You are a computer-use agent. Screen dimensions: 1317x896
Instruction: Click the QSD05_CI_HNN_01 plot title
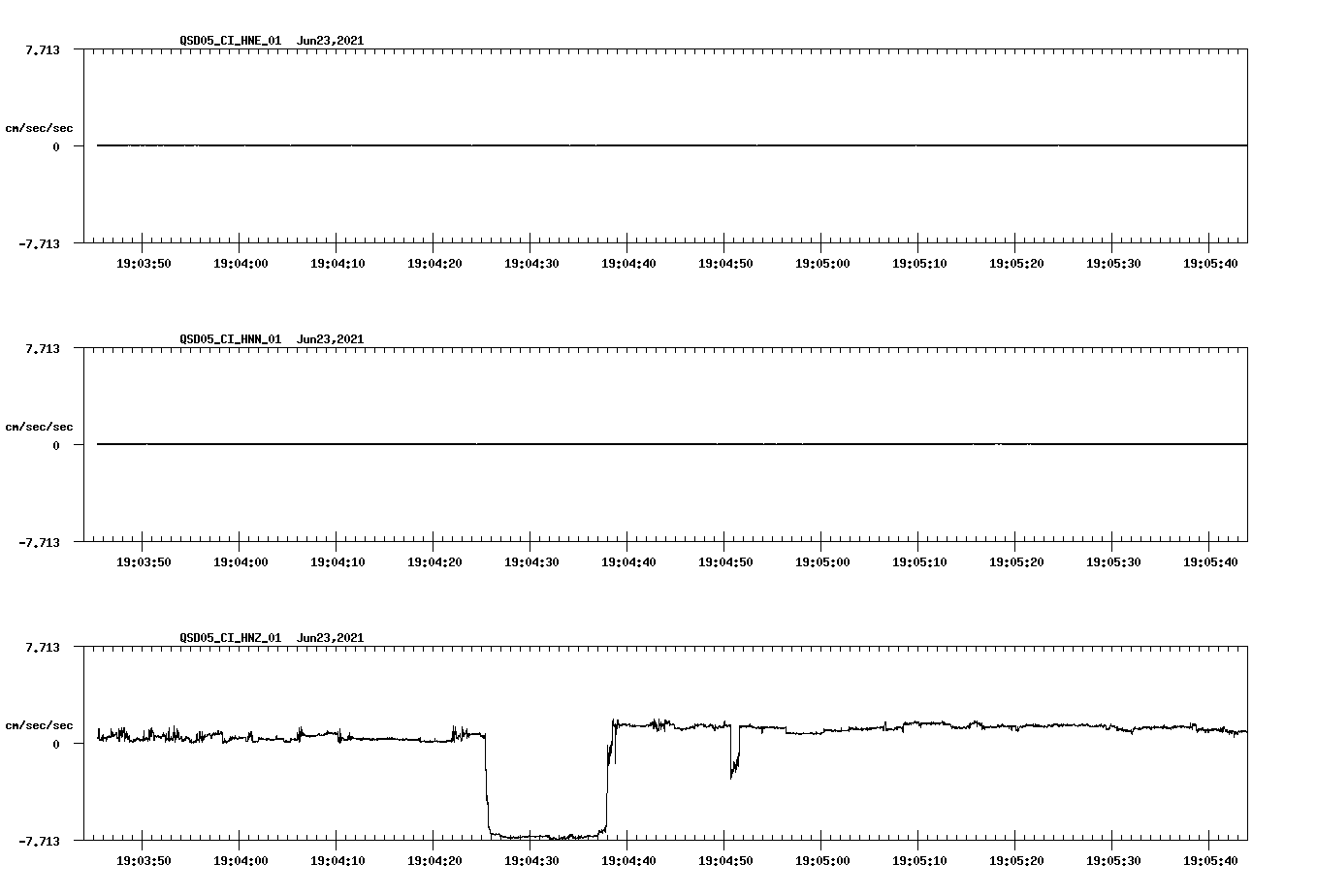(272, 339)
